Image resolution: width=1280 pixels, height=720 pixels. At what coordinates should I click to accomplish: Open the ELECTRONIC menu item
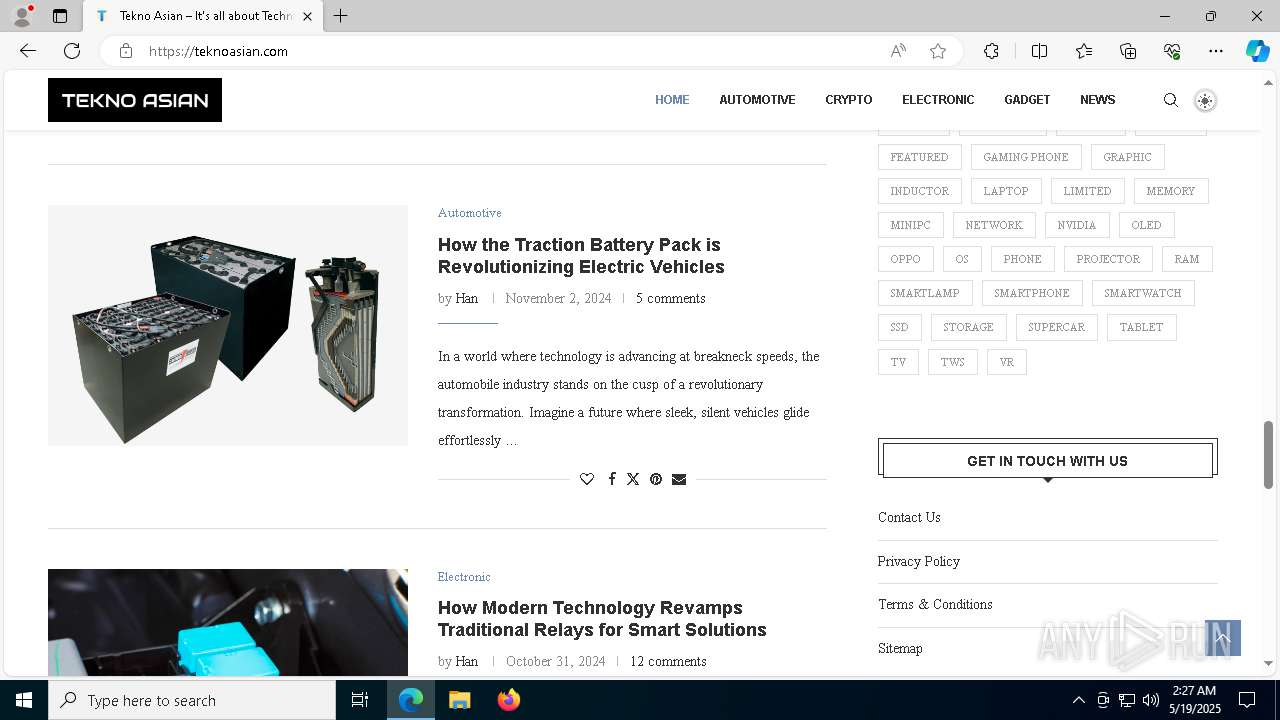click(x=938, y=100)
